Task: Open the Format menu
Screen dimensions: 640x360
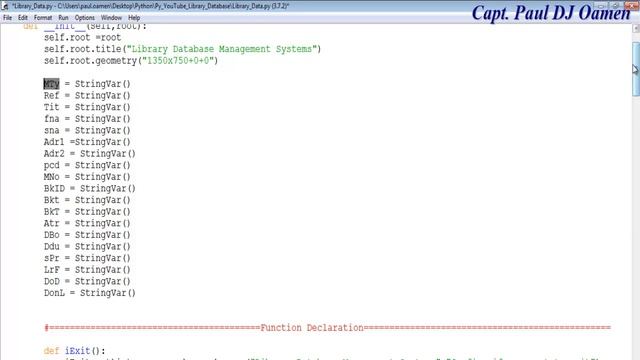Action: (43, 18)
